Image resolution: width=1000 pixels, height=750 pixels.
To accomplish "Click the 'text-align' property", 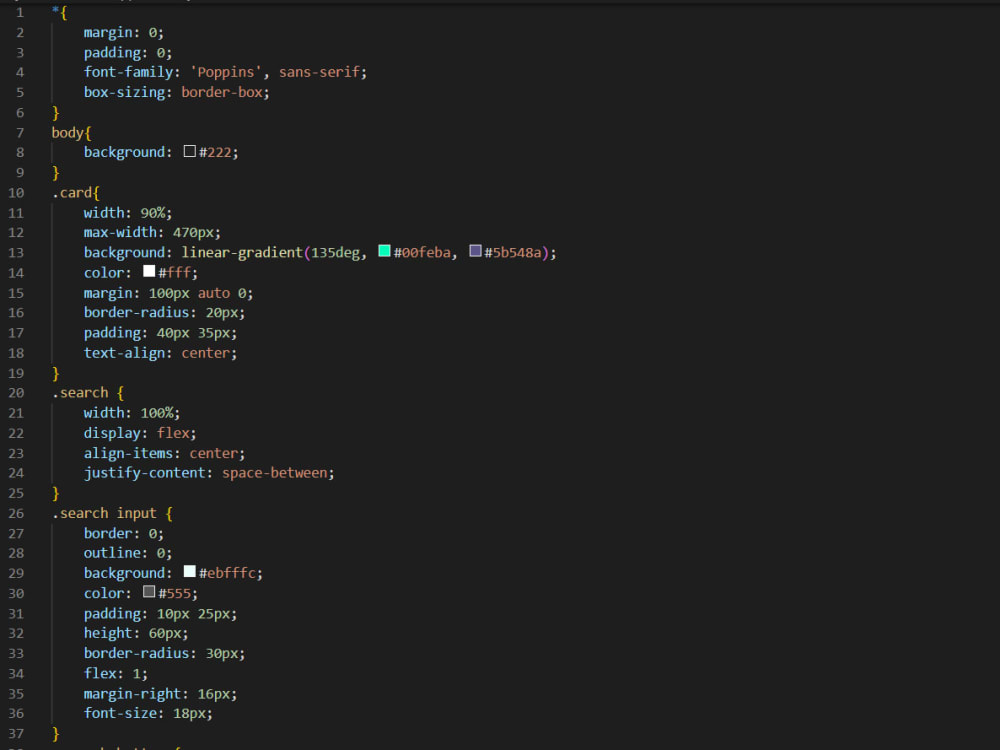I will [x=124, y=353].
